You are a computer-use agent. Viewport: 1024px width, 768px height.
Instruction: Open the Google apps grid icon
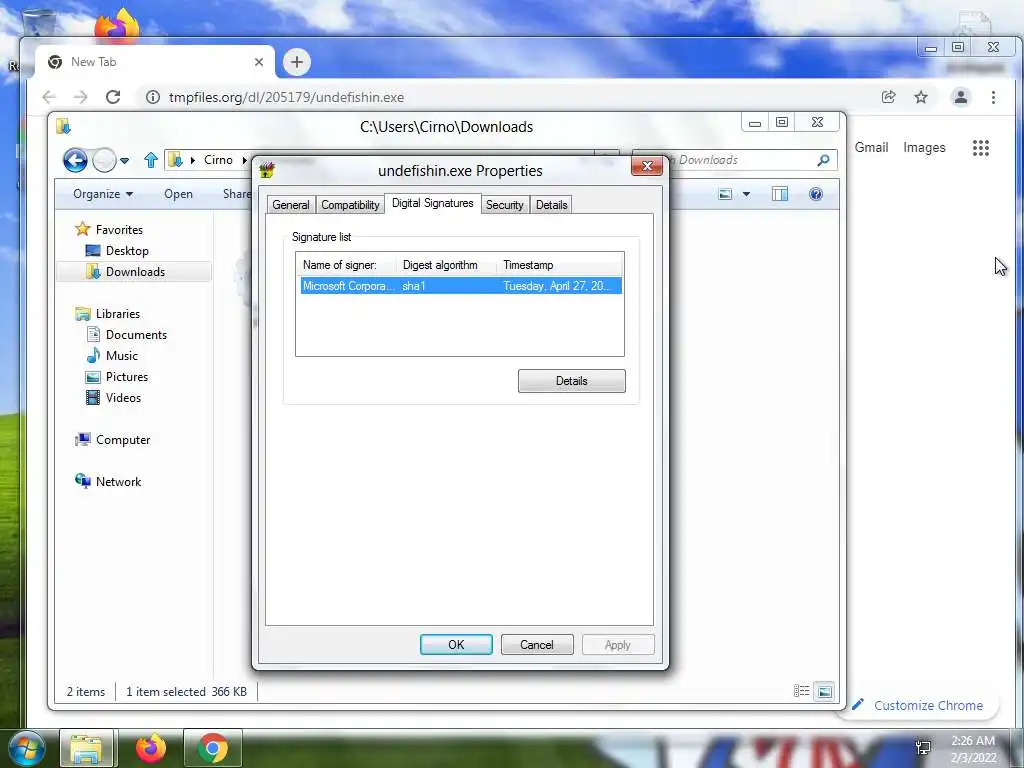pos(980,148)
